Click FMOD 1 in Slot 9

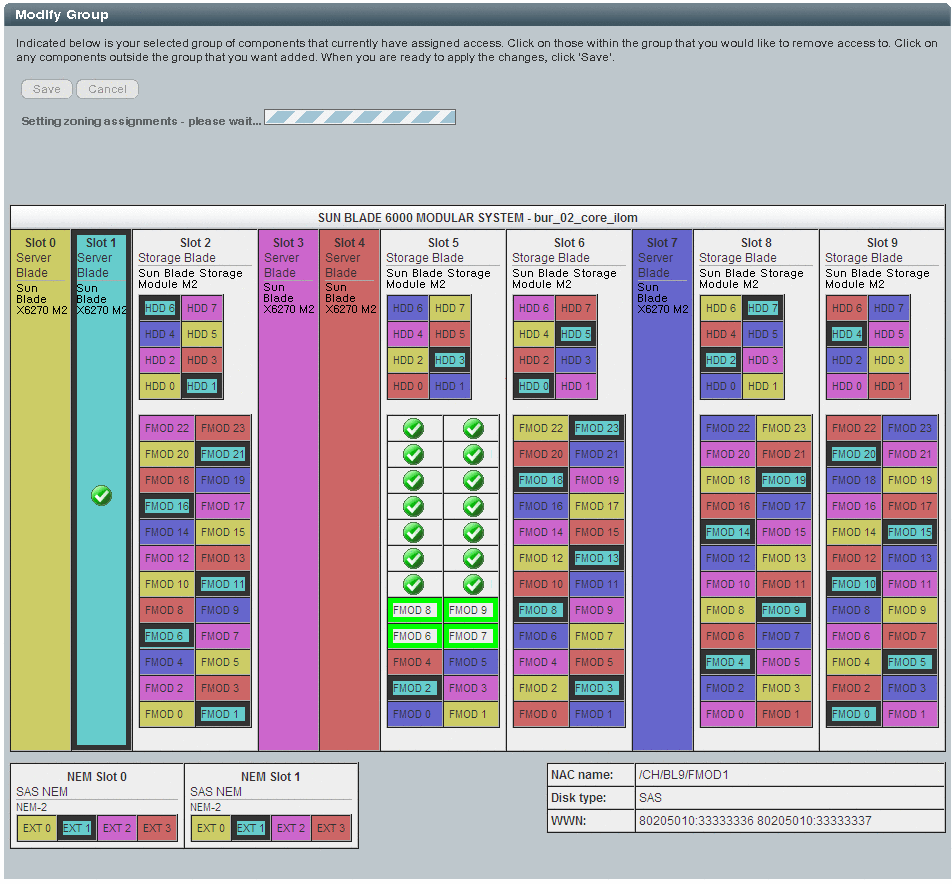[x=910, y=714]
